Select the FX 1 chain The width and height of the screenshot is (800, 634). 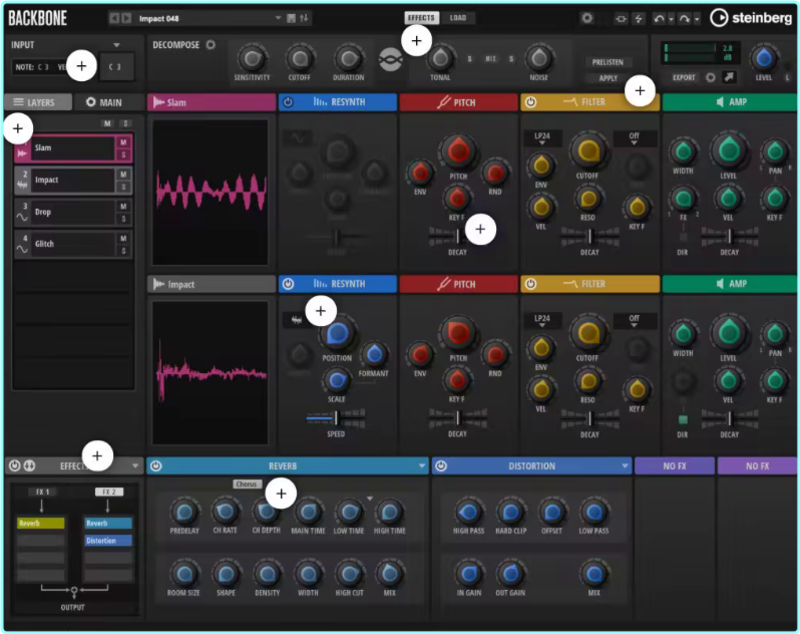point(42,492)
